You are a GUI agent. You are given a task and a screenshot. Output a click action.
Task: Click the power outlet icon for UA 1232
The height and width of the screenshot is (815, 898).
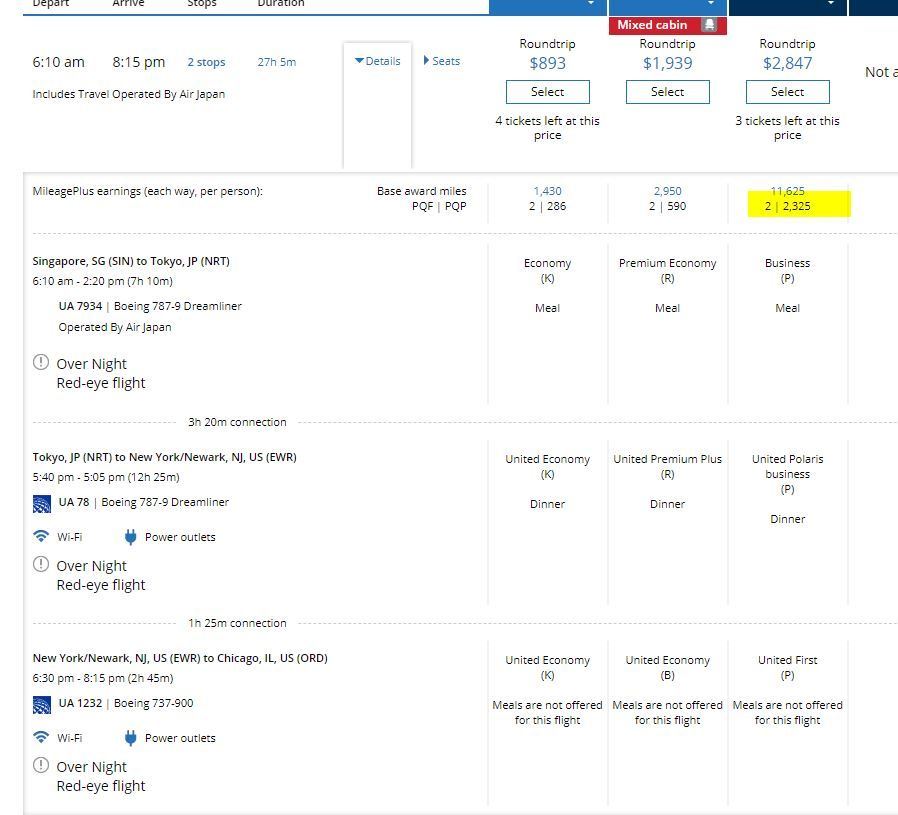131,738
